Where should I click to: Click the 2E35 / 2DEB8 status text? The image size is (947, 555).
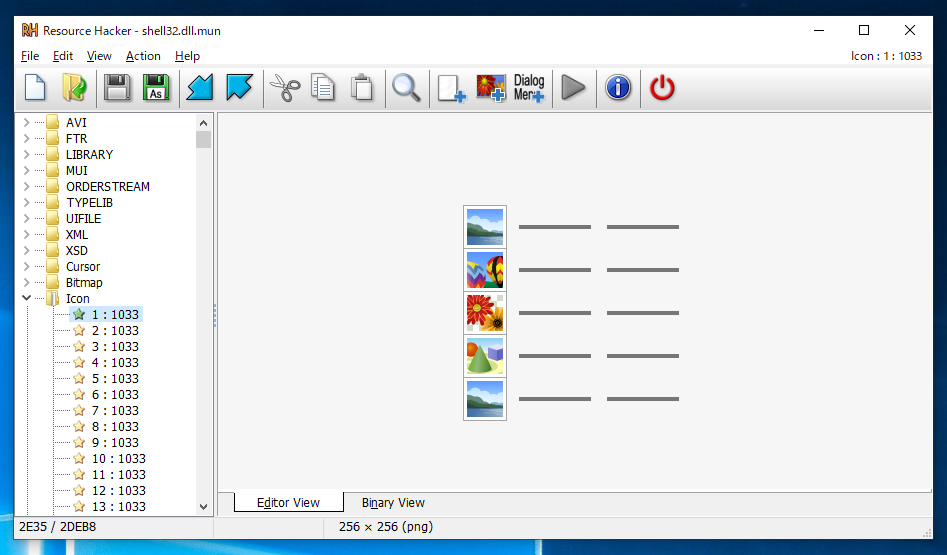pyautogui.click(x=57, y=527)
